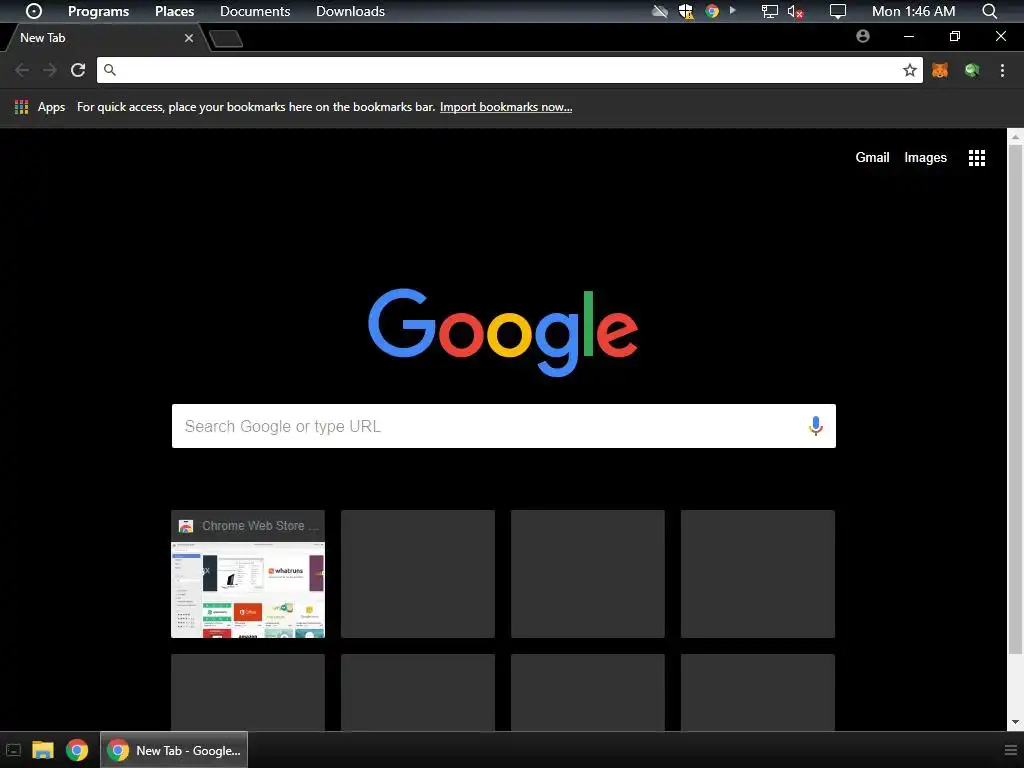Open the Programs menu
The image size is (1024, 768).
(99, 11)
